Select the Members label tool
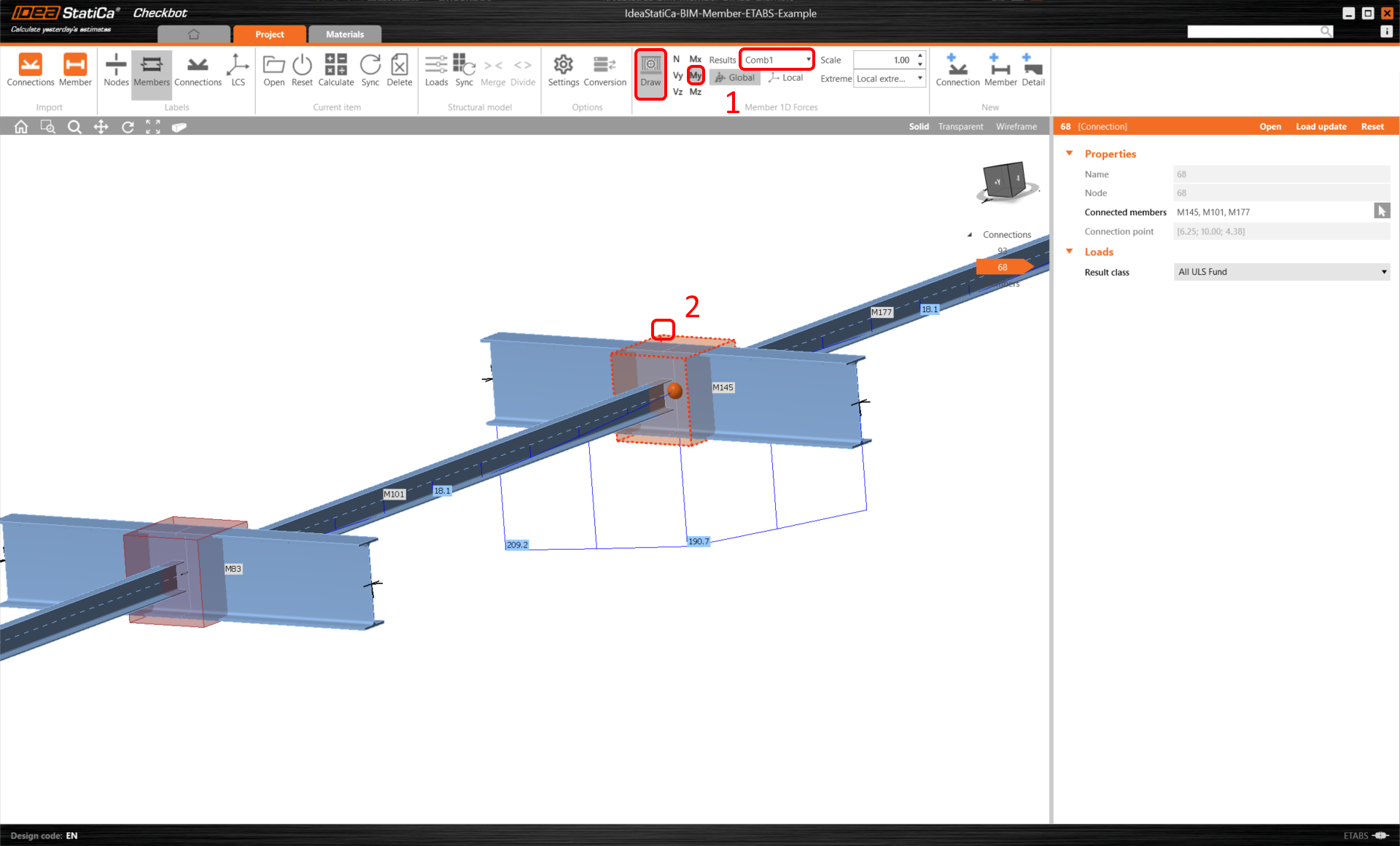The width and height of the screenshot is (1400, 846). point(151,71)
